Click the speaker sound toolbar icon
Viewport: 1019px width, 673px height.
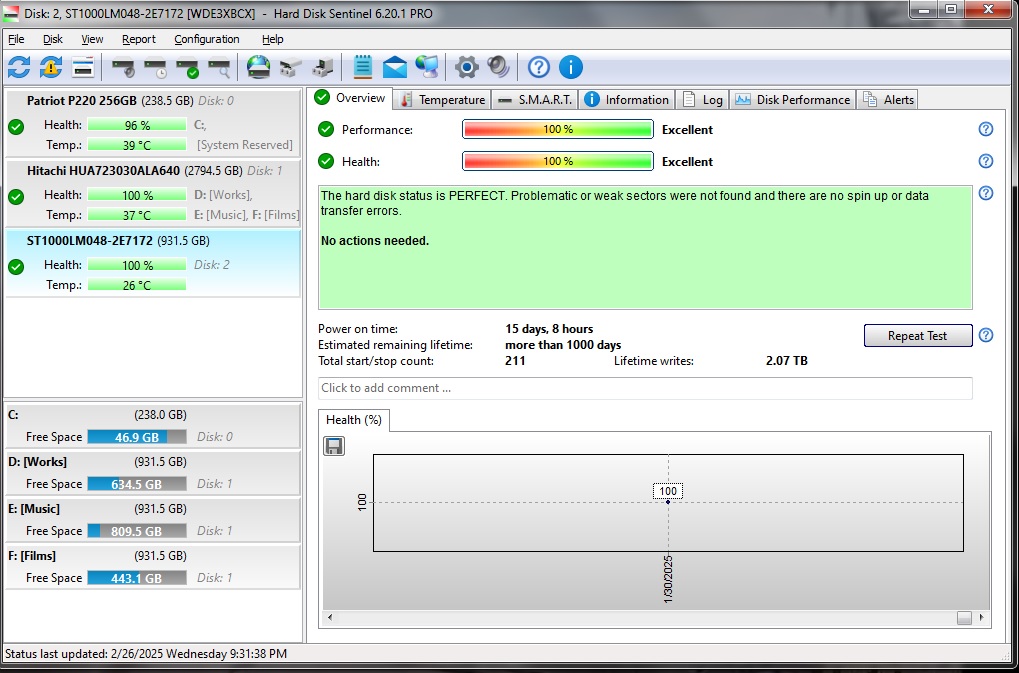498,67
